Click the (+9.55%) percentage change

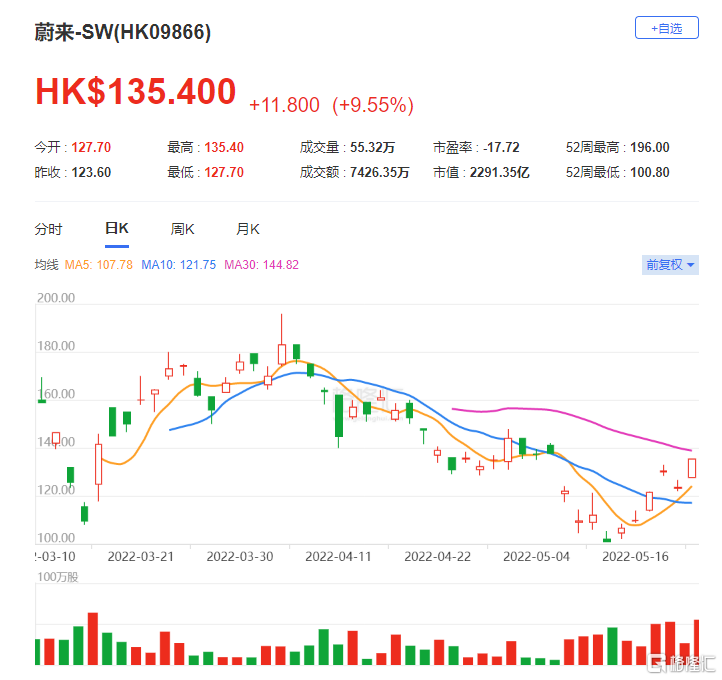pos(372,105)
